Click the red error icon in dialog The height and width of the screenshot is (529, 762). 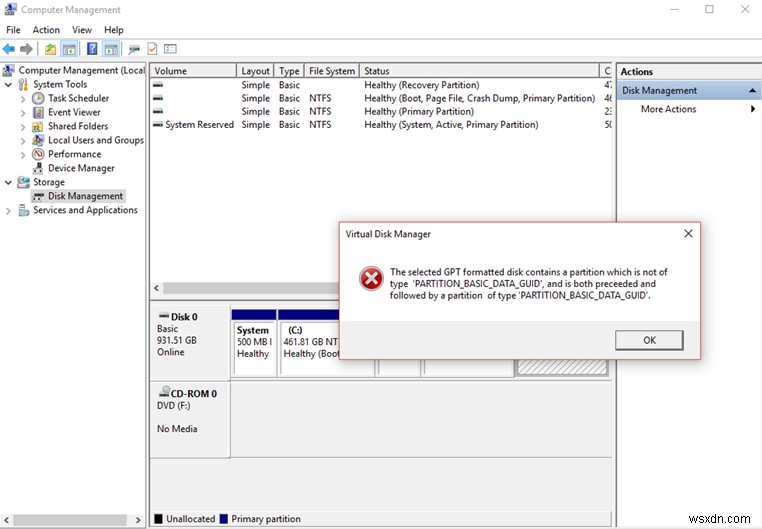tap(371, 278)
